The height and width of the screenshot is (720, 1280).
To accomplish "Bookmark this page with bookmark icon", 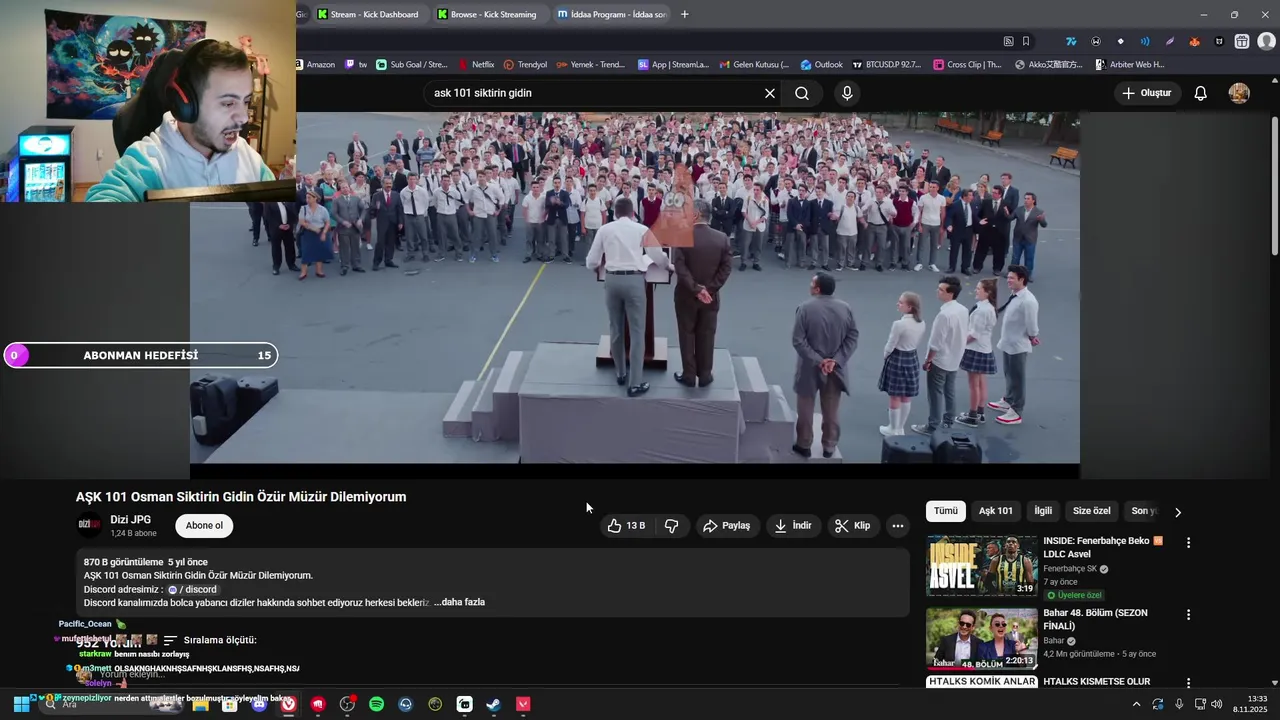I will pos(1026,41).
